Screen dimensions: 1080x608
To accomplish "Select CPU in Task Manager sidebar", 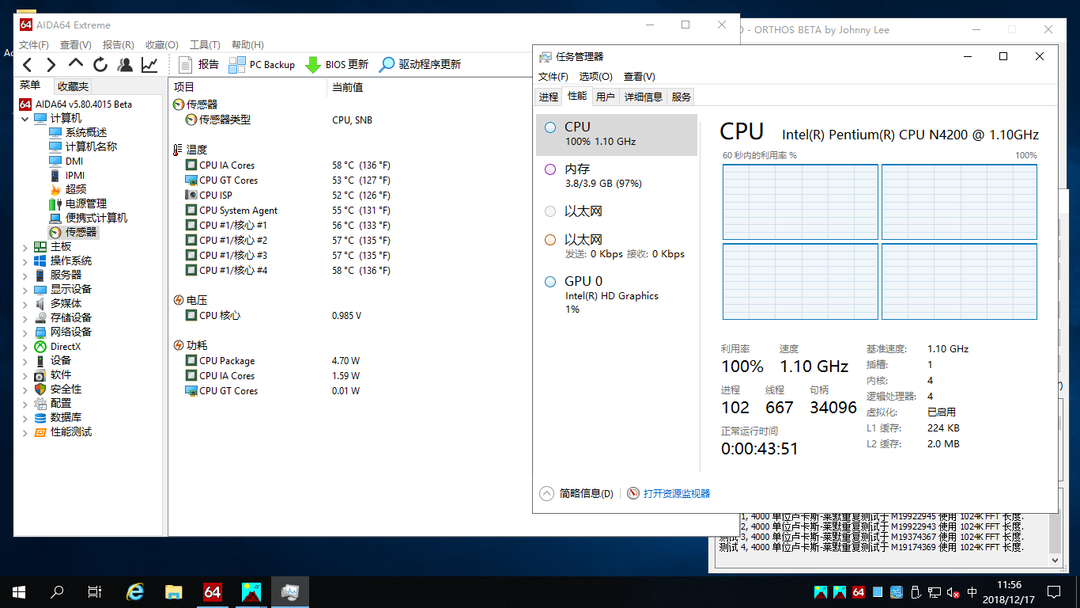I will click(x=616, y=134).
